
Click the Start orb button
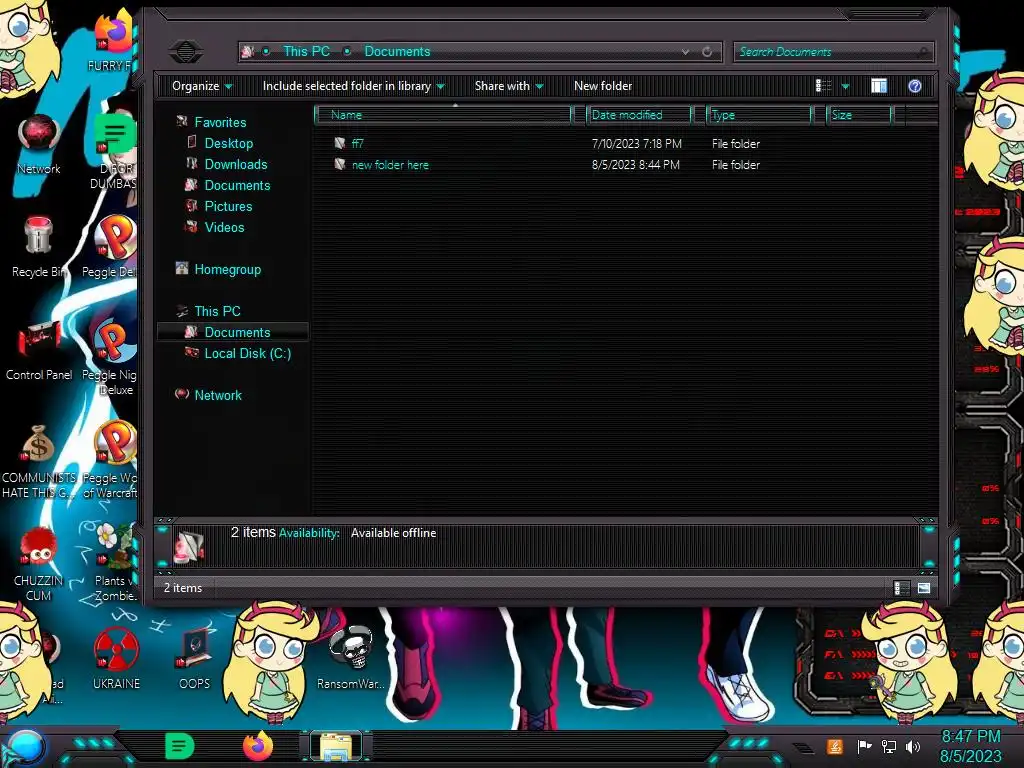click(26, 747)
